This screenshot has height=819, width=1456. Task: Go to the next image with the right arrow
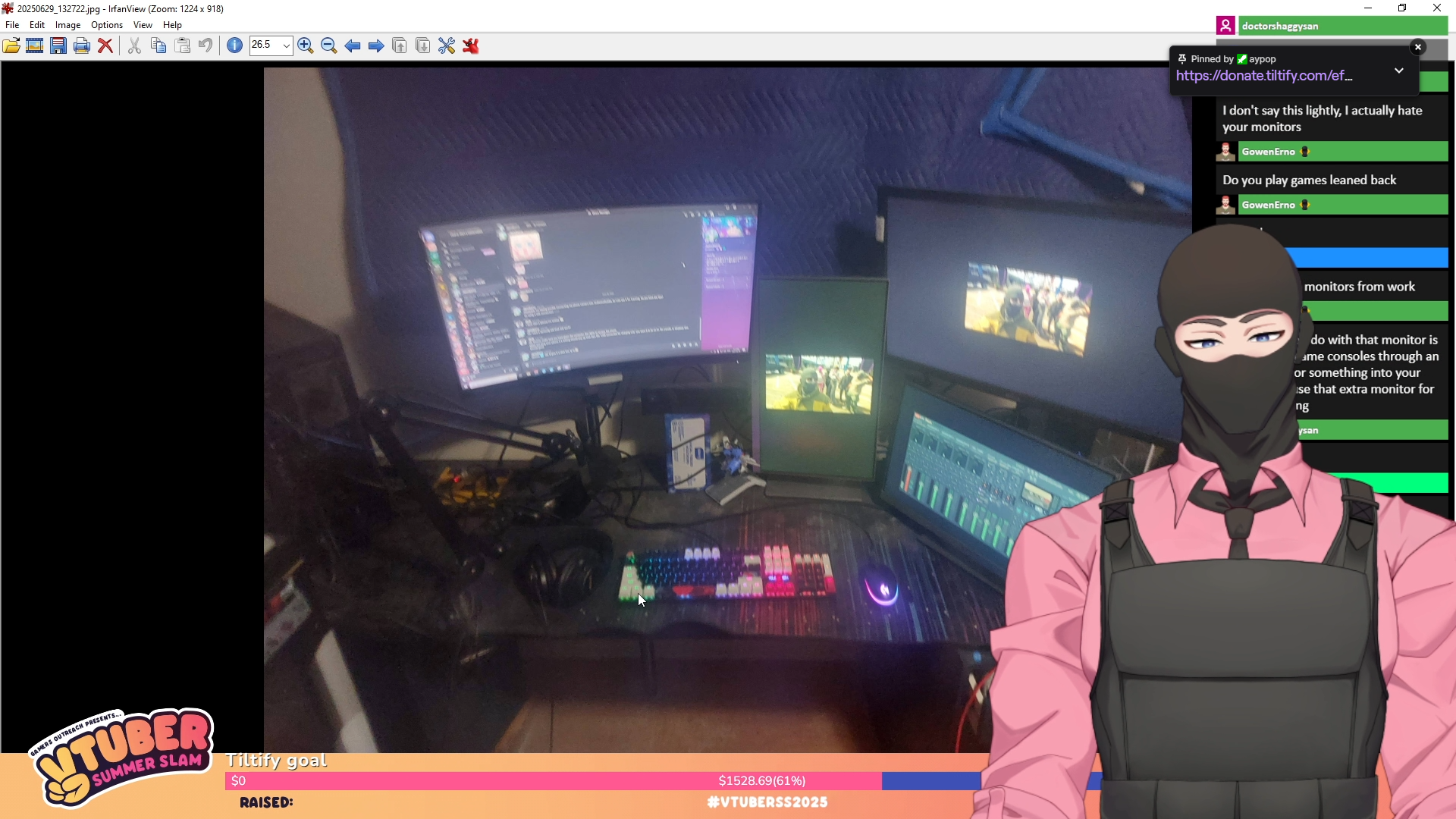[x=376, y=45]
